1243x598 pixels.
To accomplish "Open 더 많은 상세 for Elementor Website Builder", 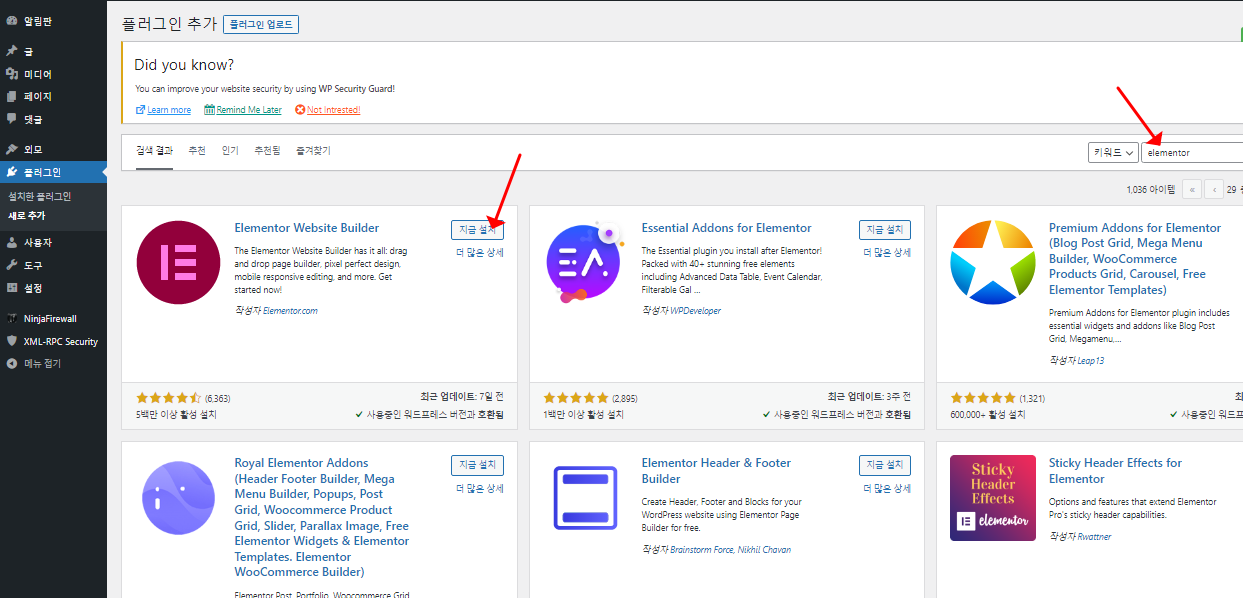I will tap(480, 253).
